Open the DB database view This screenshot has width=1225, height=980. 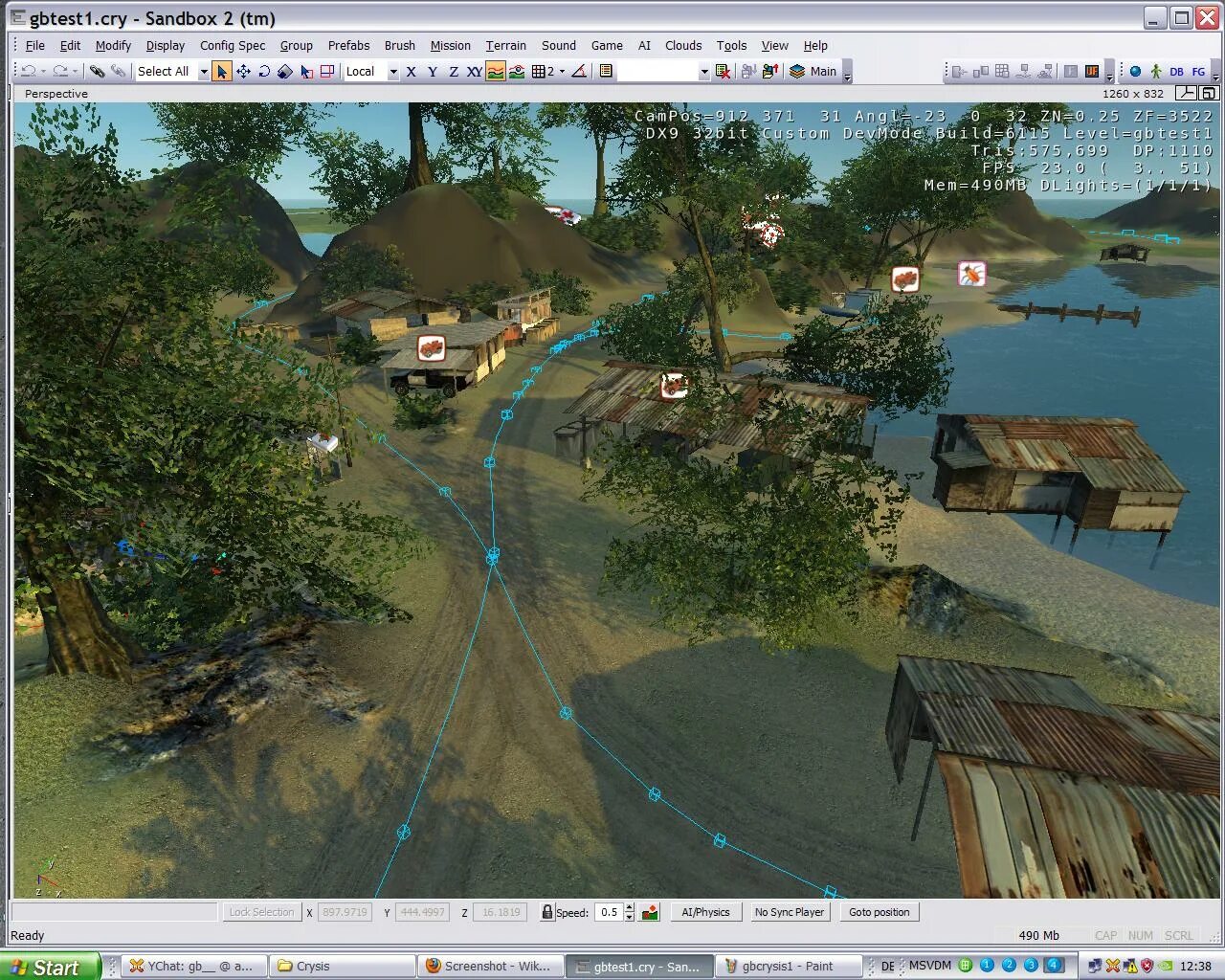click(1176, 72)
